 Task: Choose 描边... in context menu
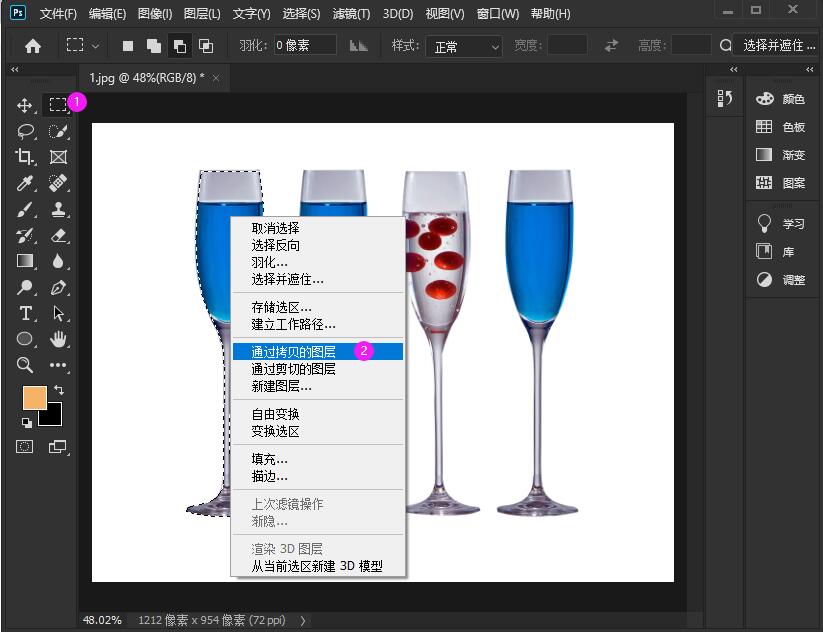[318, 476]
